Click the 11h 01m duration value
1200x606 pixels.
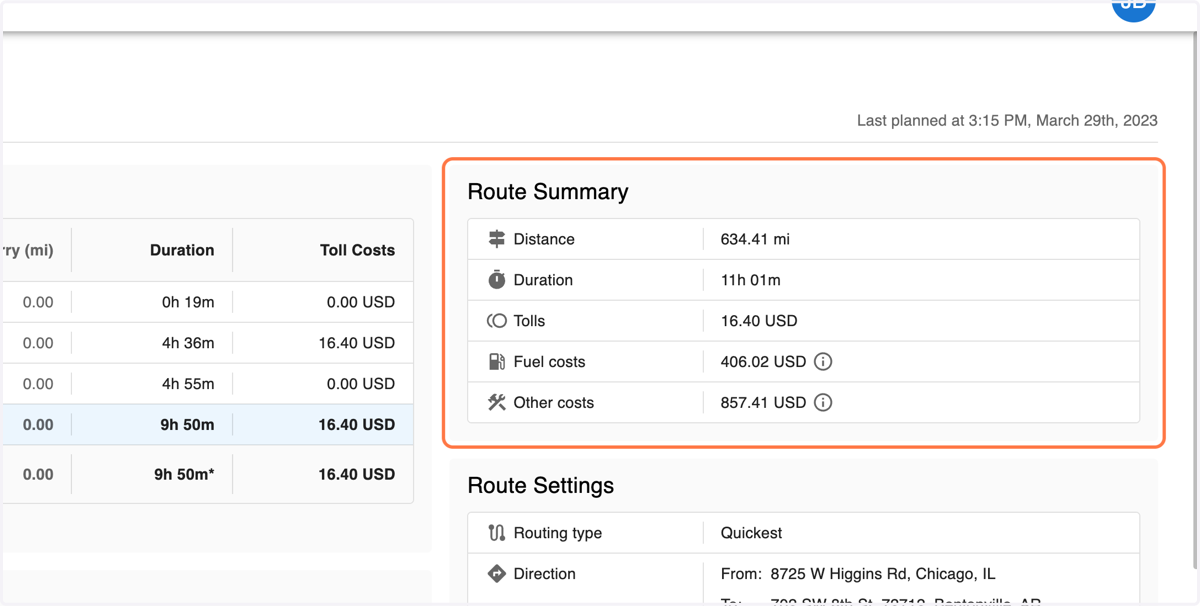coord(751,280)
